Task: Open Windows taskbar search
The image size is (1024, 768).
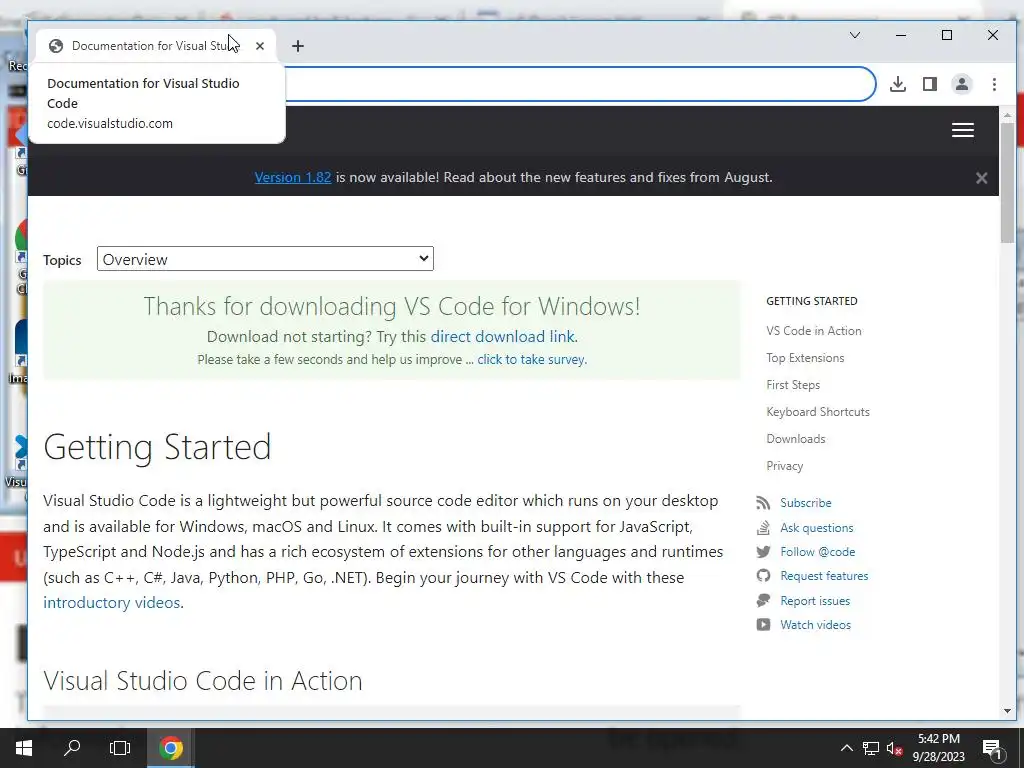Action: pos(72,748)
